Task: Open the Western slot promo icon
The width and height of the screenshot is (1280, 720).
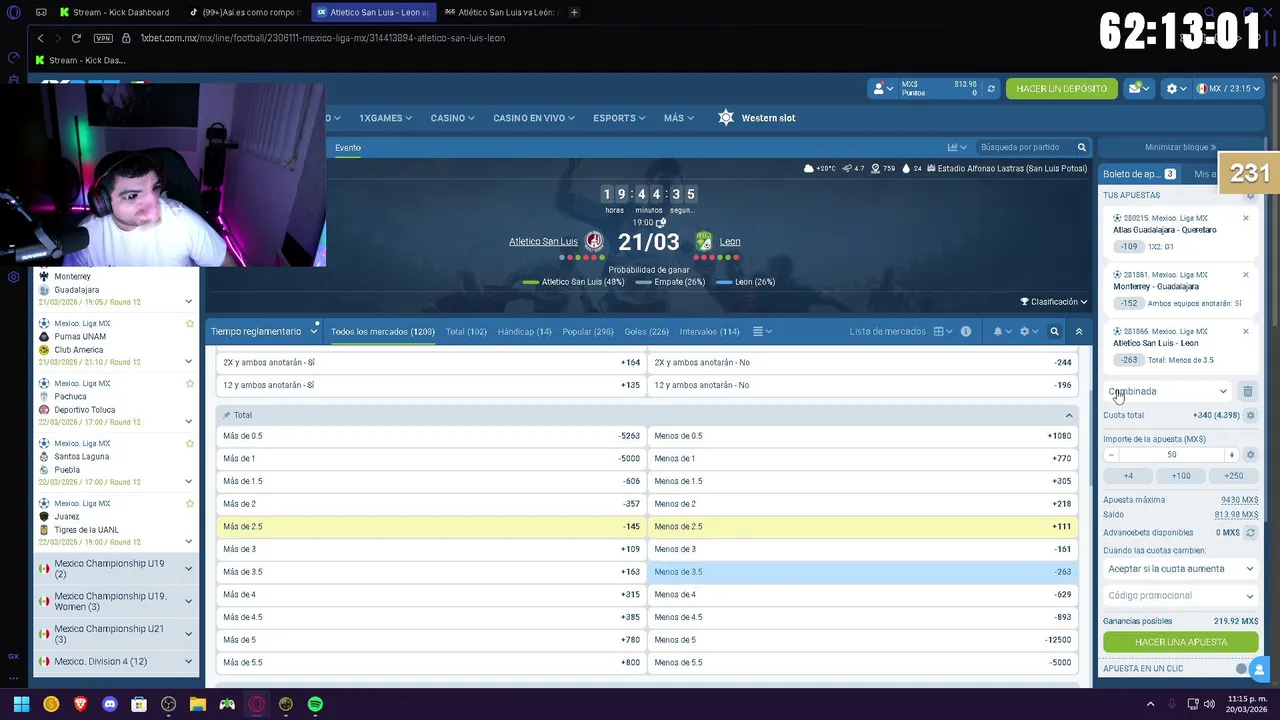Action: (x=726, y=118)
